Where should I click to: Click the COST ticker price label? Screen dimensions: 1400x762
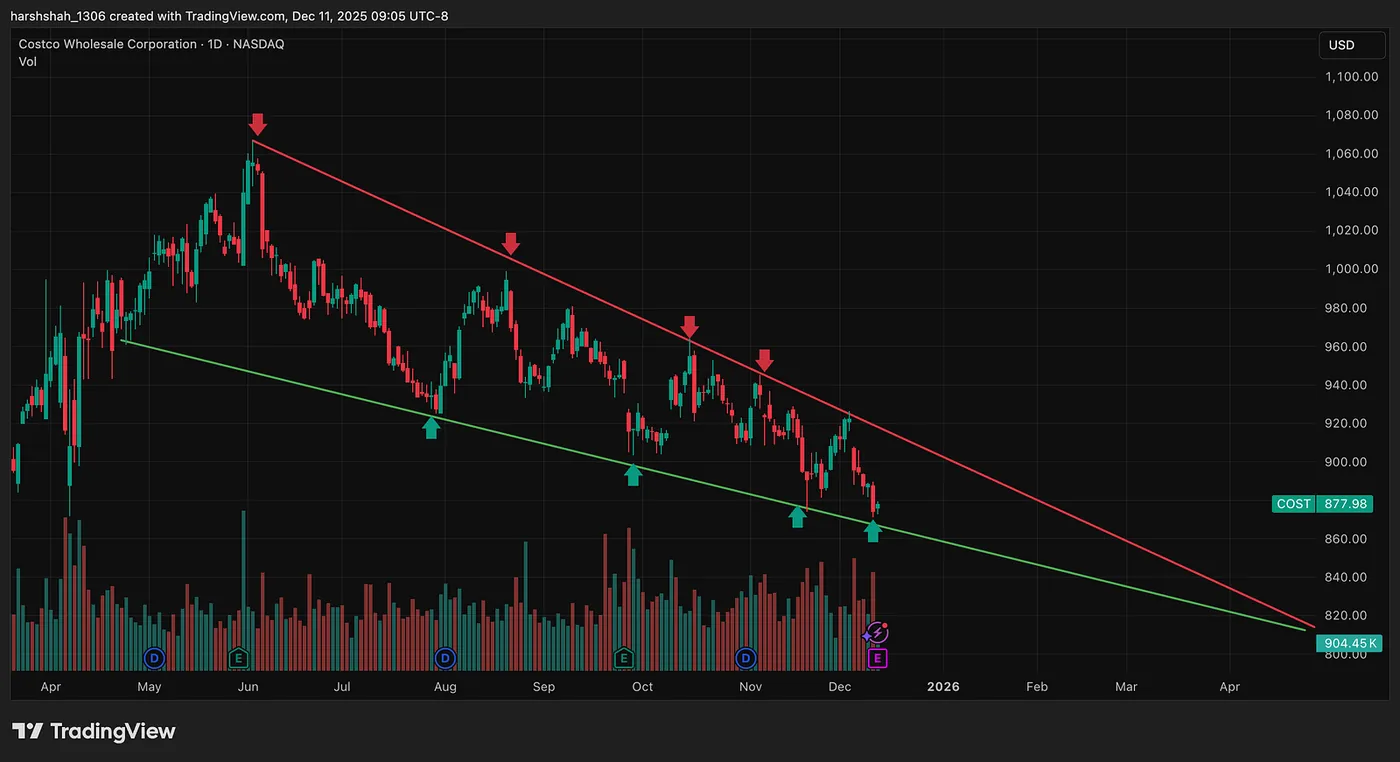tap(1293, 504)
